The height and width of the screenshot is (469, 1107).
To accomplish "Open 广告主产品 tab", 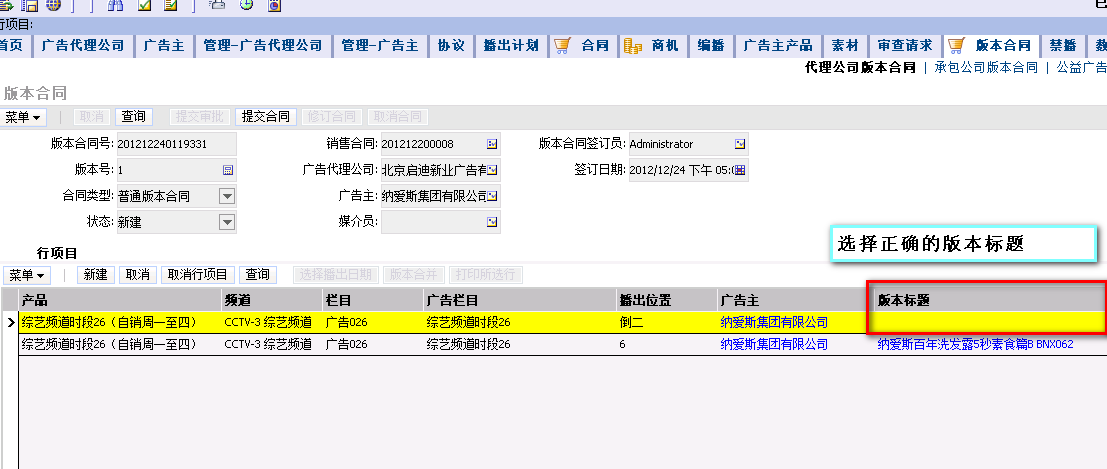I will click(x=777, y=46).
